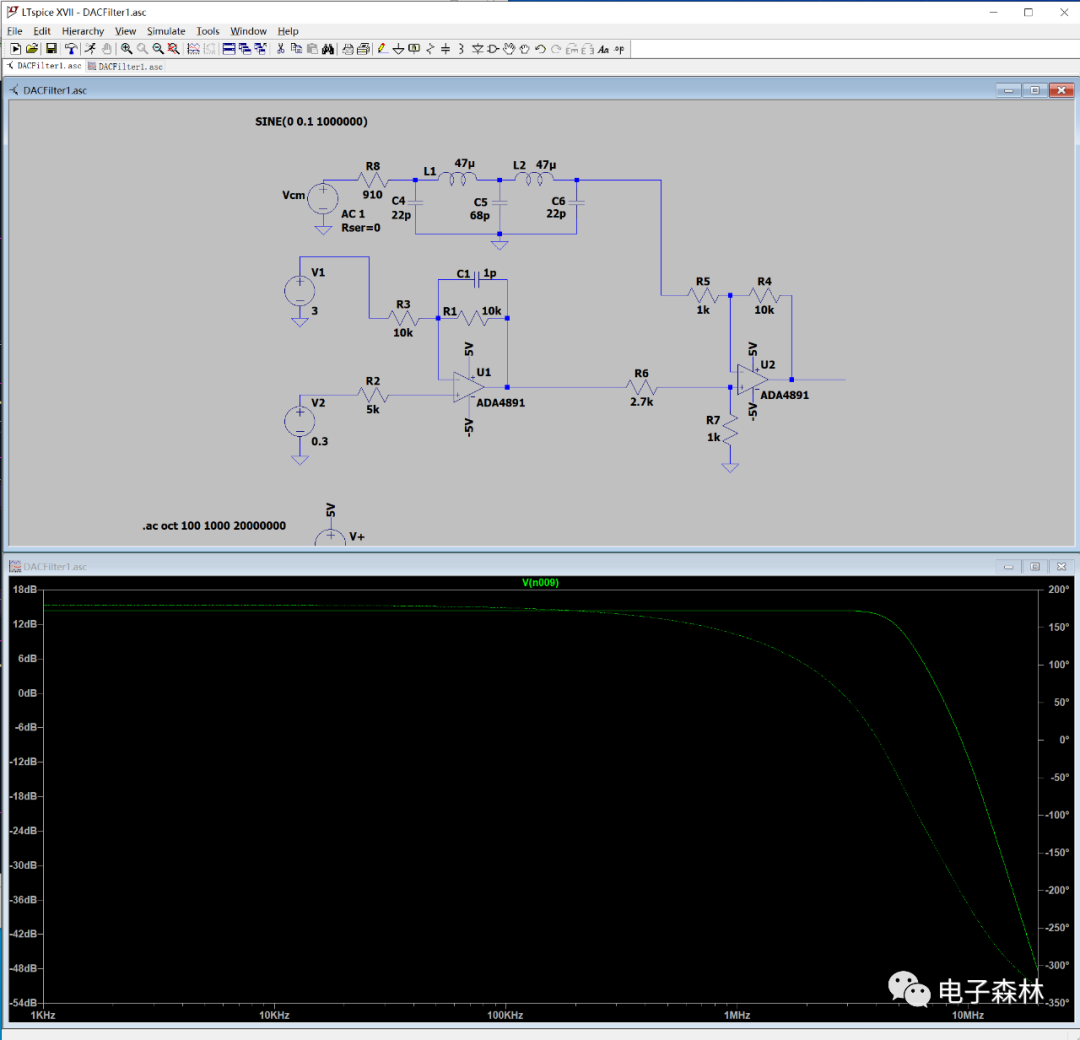
Task: Select the Resistor placement tool
Action: click(x=430, y=48)
